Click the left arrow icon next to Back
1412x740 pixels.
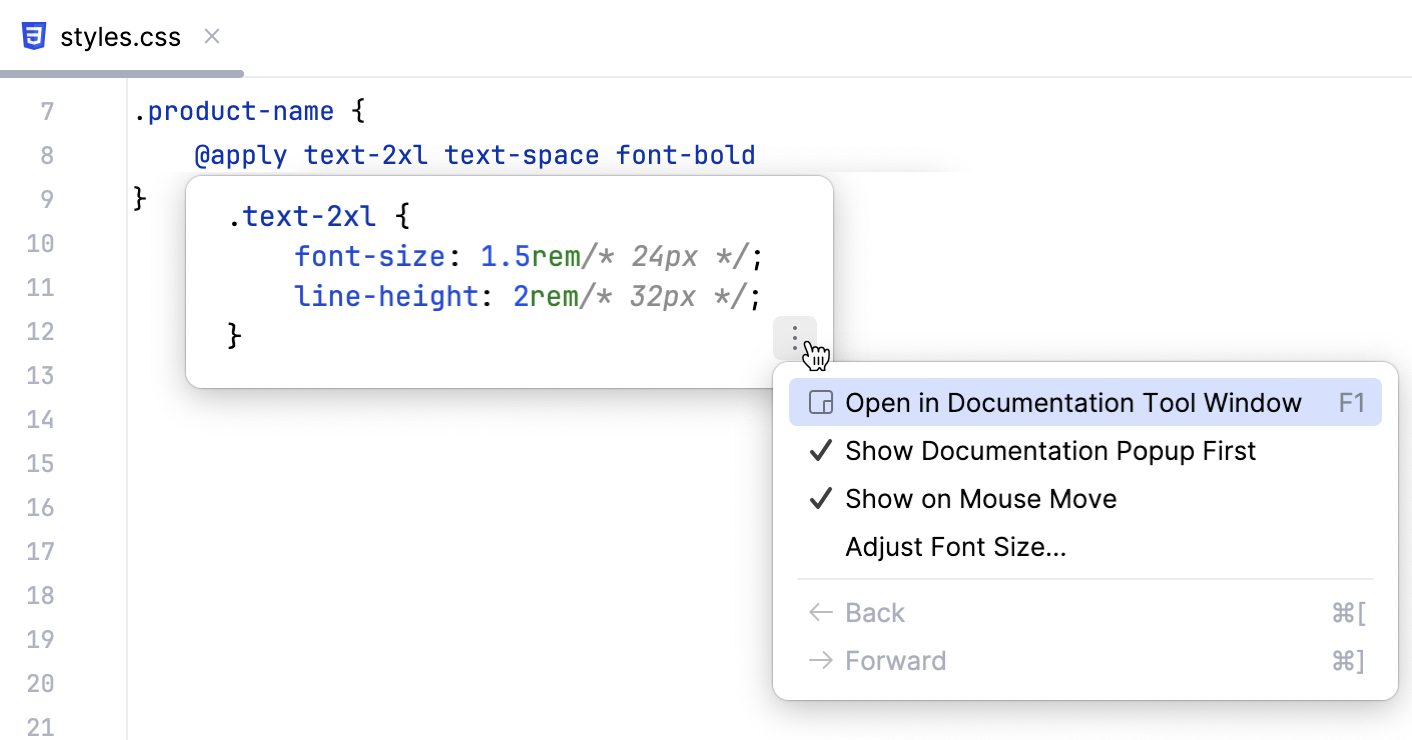pyautogui.click(x=820, y=613)
